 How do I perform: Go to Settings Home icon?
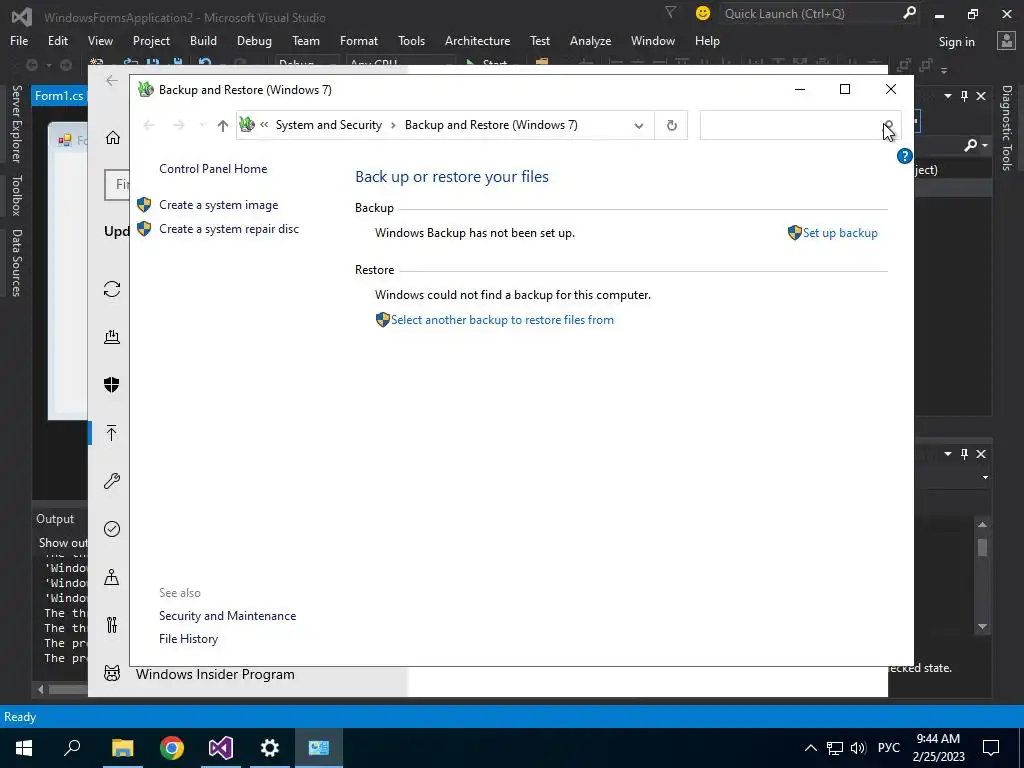[113, 137]
